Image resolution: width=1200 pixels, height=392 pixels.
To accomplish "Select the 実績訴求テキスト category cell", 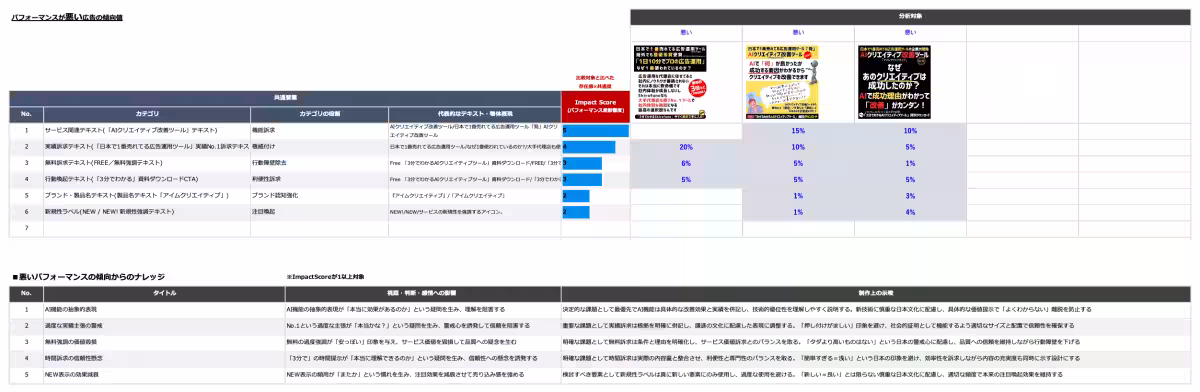I will pos(146,147).
